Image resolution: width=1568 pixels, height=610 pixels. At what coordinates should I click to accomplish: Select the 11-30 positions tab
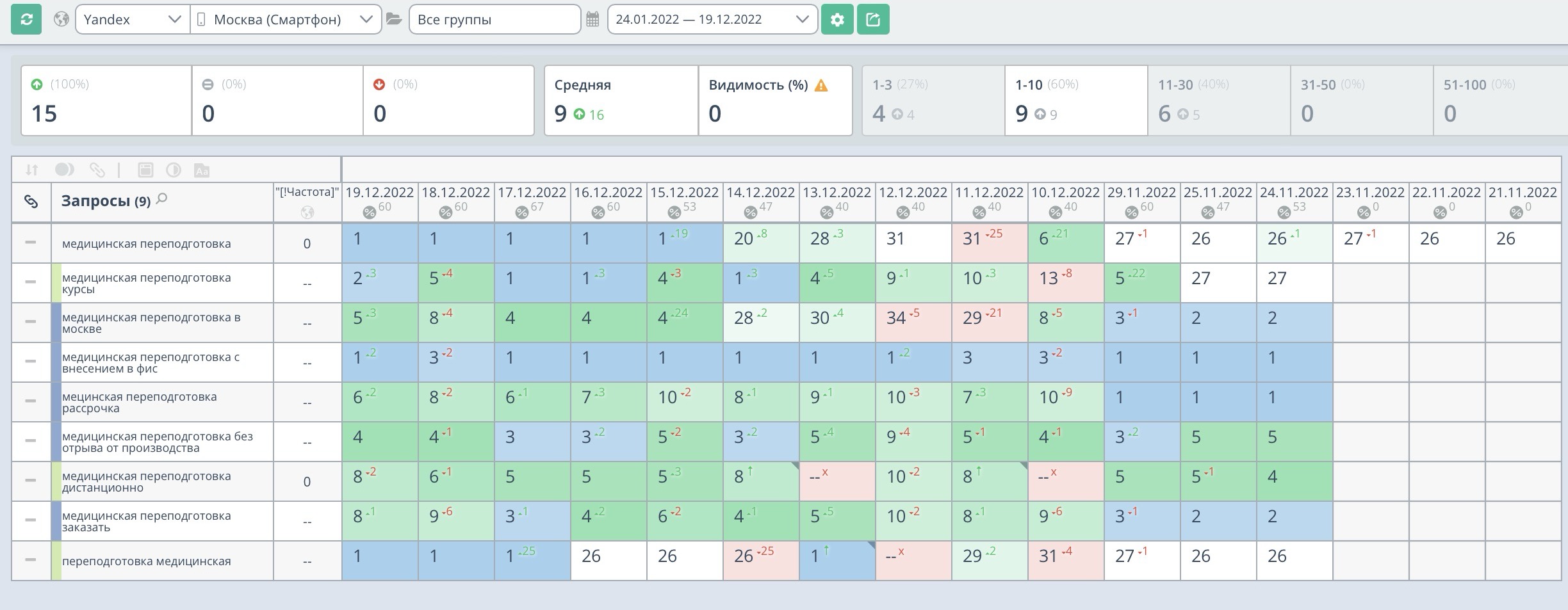(1218, 100)
